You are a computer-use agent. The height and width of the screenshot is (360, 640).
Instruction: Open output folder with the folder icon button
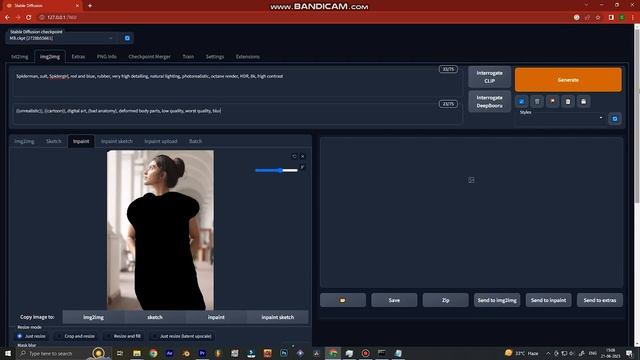(343, 300)
